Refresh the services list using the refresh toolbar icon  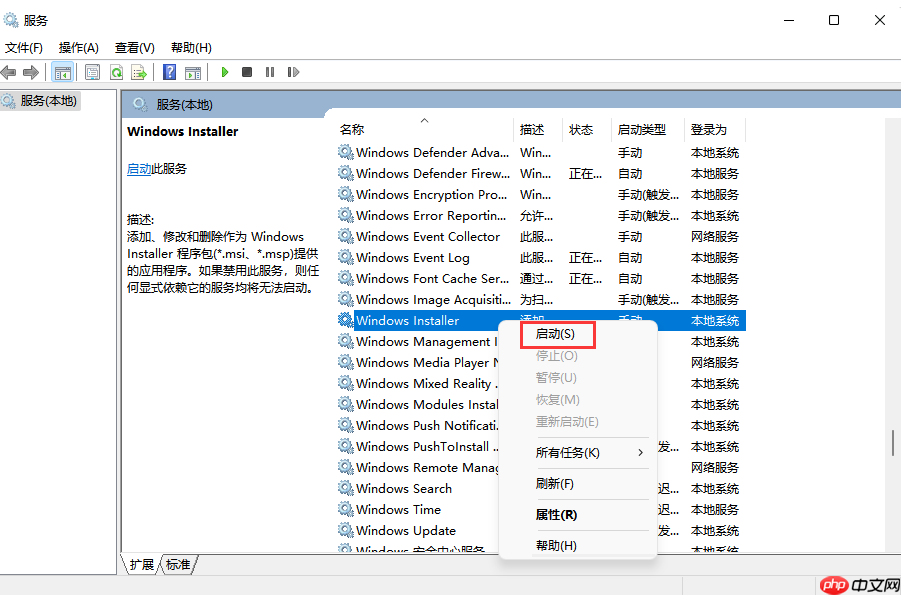click(117, 71)
